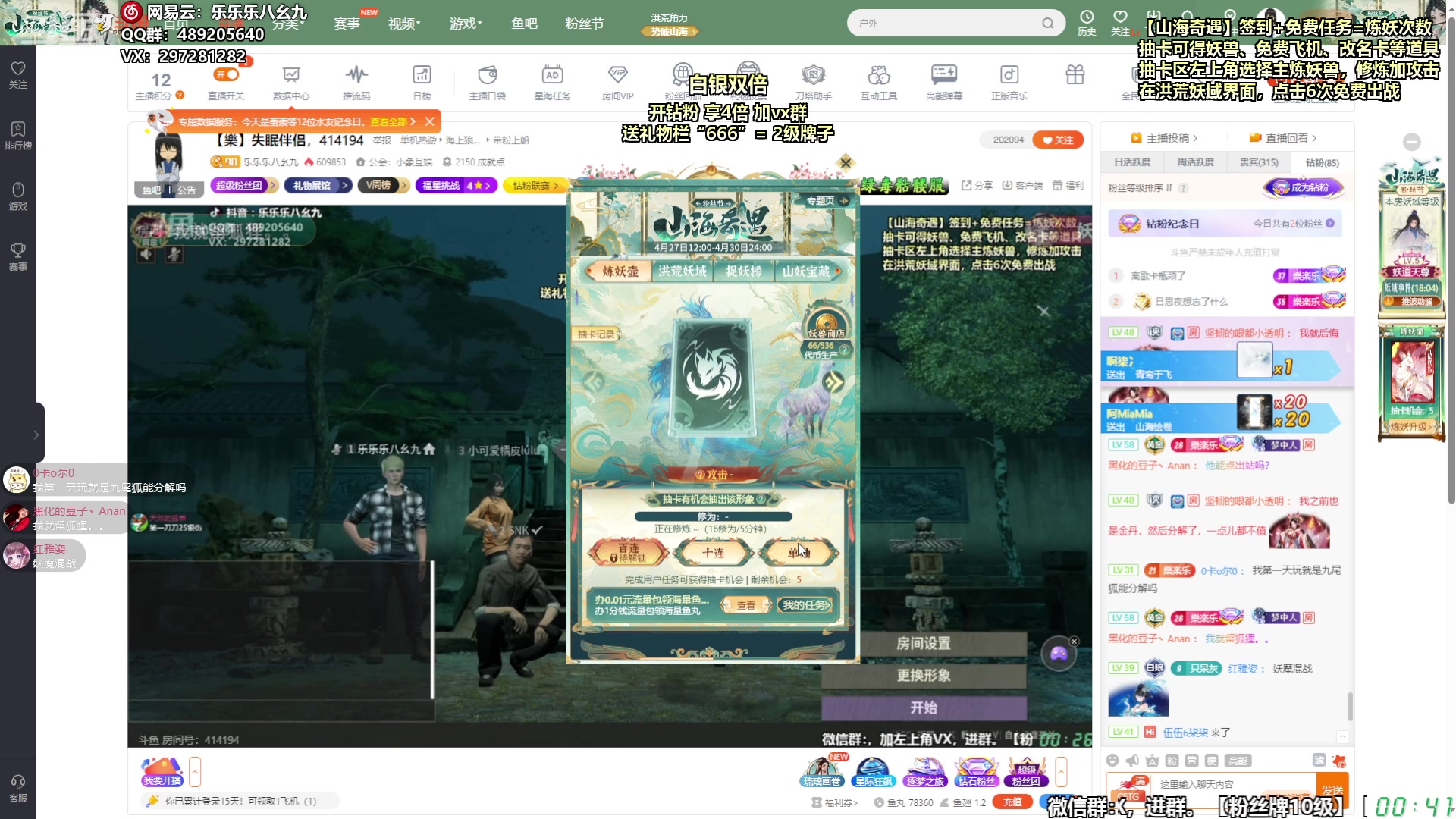The width and height of the screenshot is (1456, 819).
Task: Open 关注 heart icon in left sidebar
Action: tap(18, 74)
